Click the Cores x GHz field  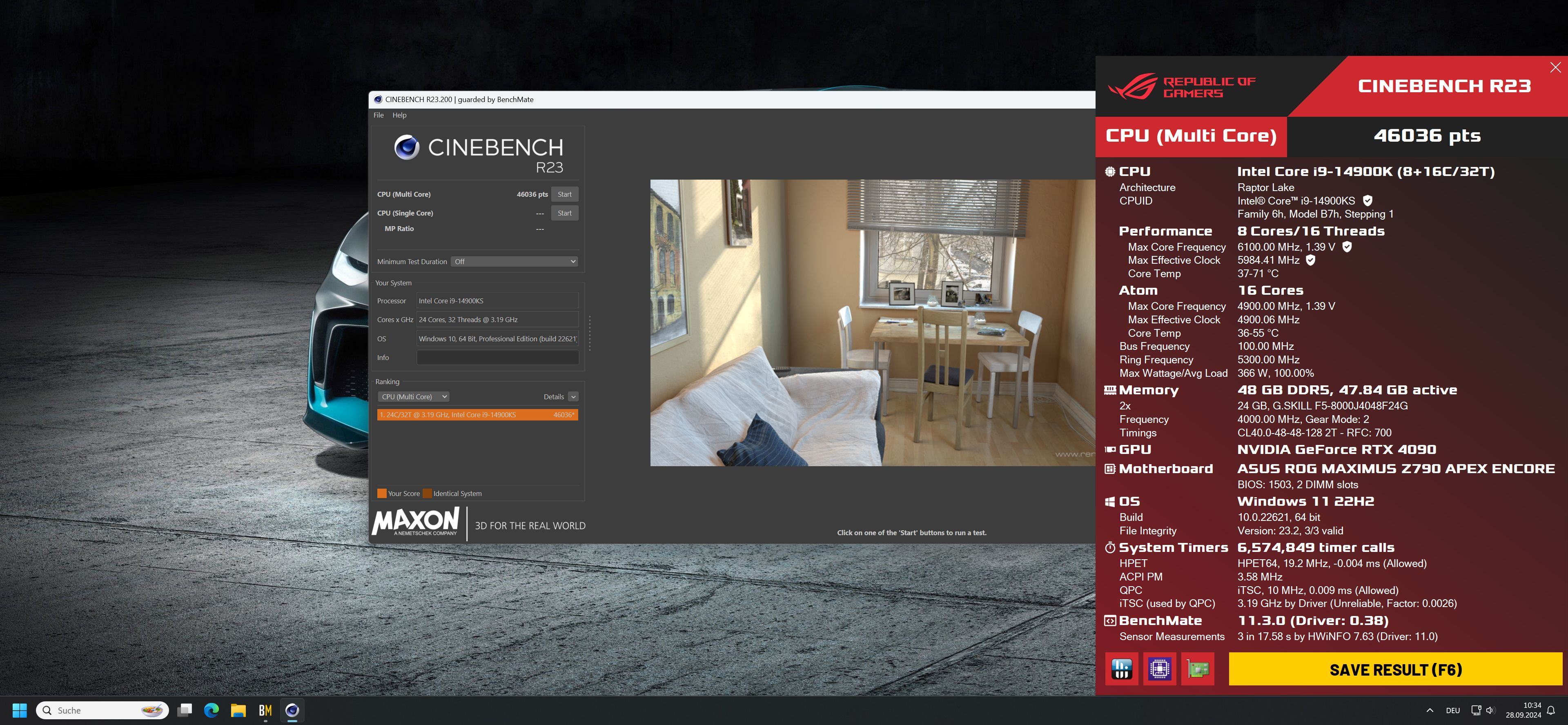point(497,320)
